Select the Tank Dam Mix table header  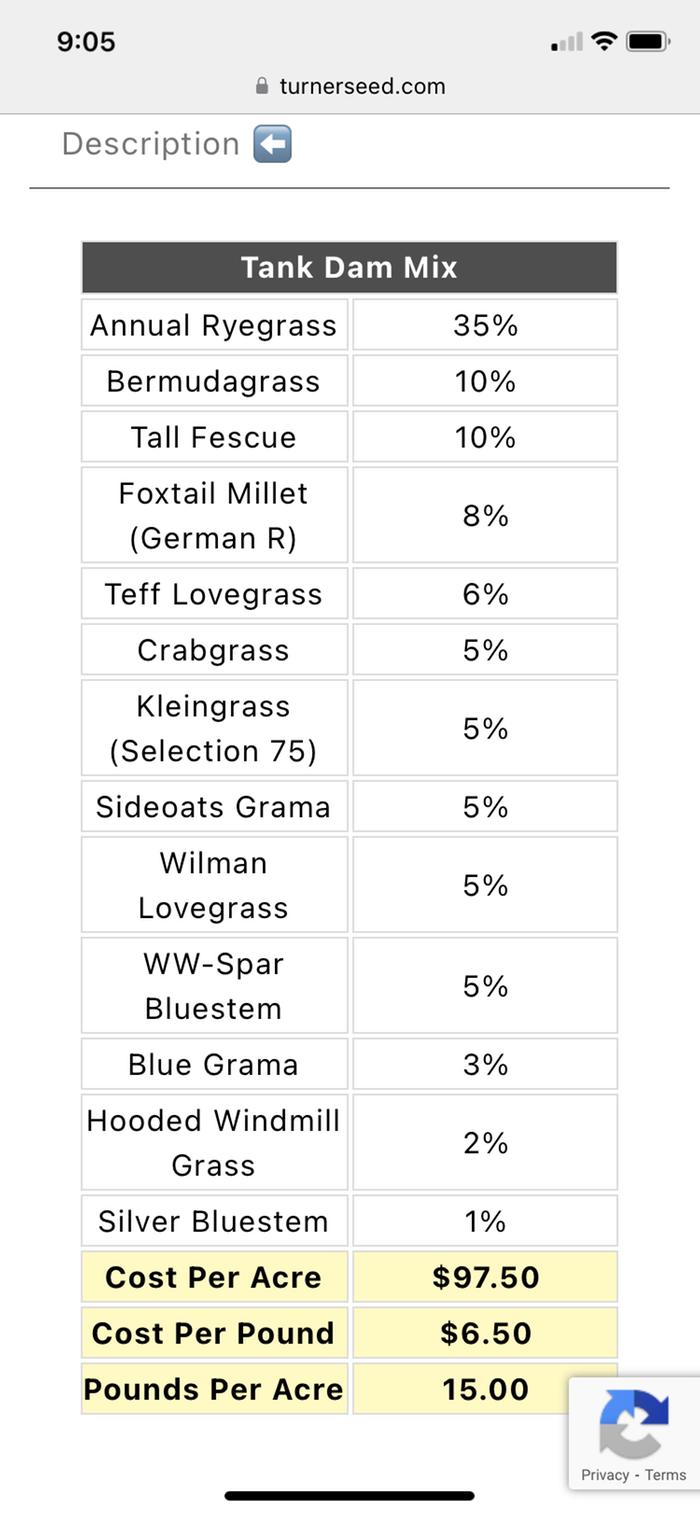click(x=349, y=267)
